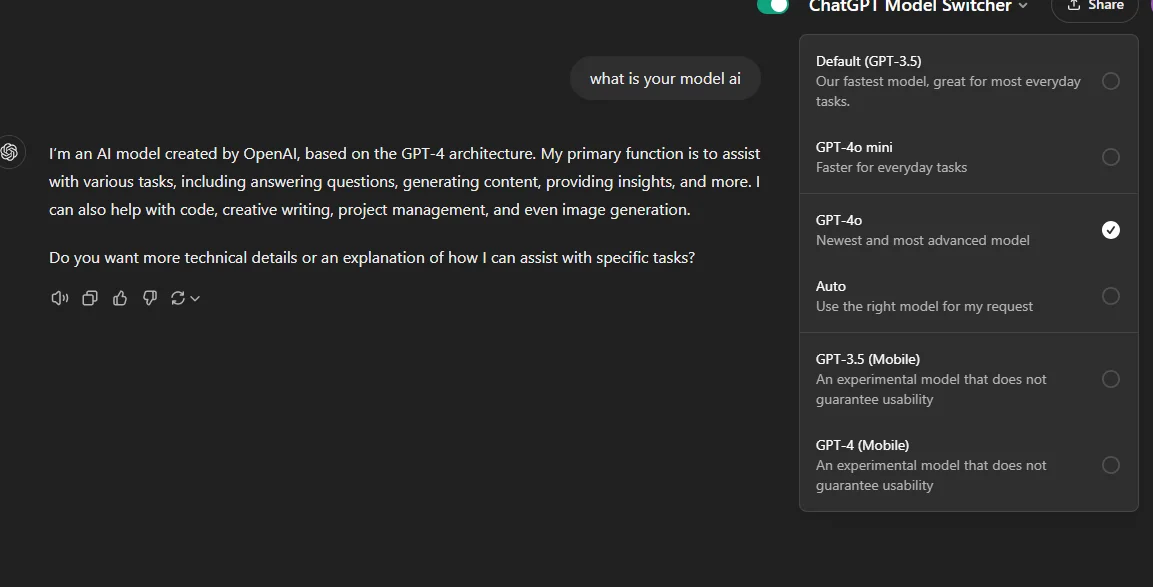
Task: Choose the GPT-3.5 (Mobile) menu entry
Action: pyautogui.click(x=968, y=379)
